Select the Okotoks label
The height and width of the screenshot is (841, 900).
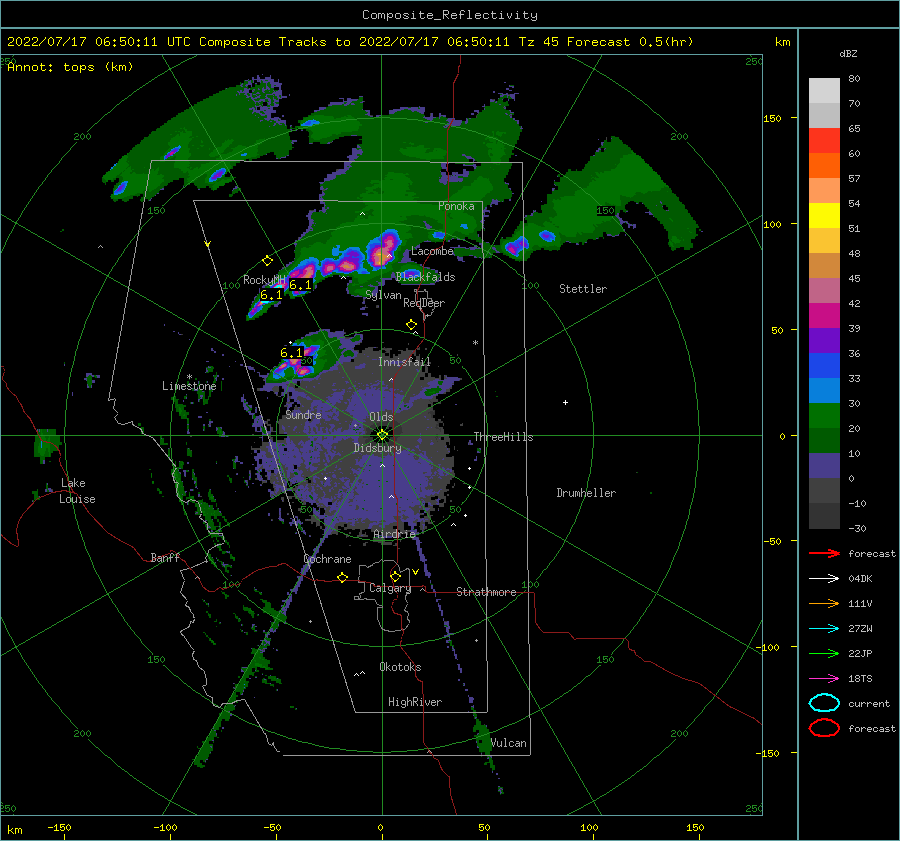[x=400, y=666]
